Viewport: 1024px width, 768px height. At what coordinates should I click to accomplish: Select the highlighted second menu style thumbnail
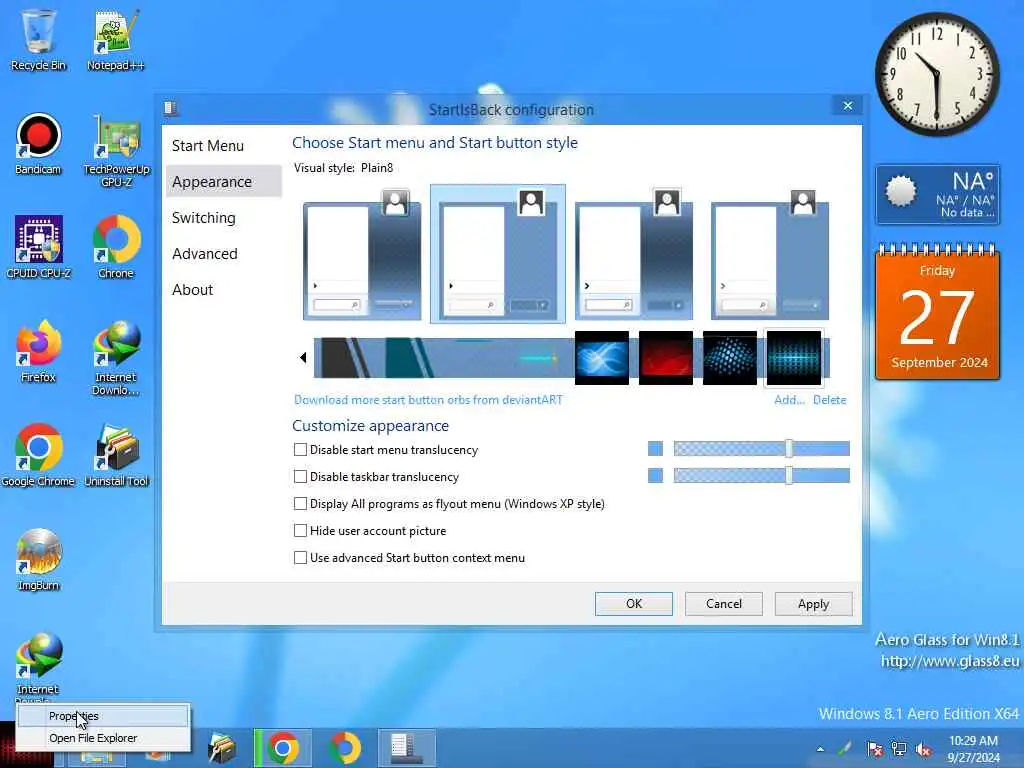498,254
